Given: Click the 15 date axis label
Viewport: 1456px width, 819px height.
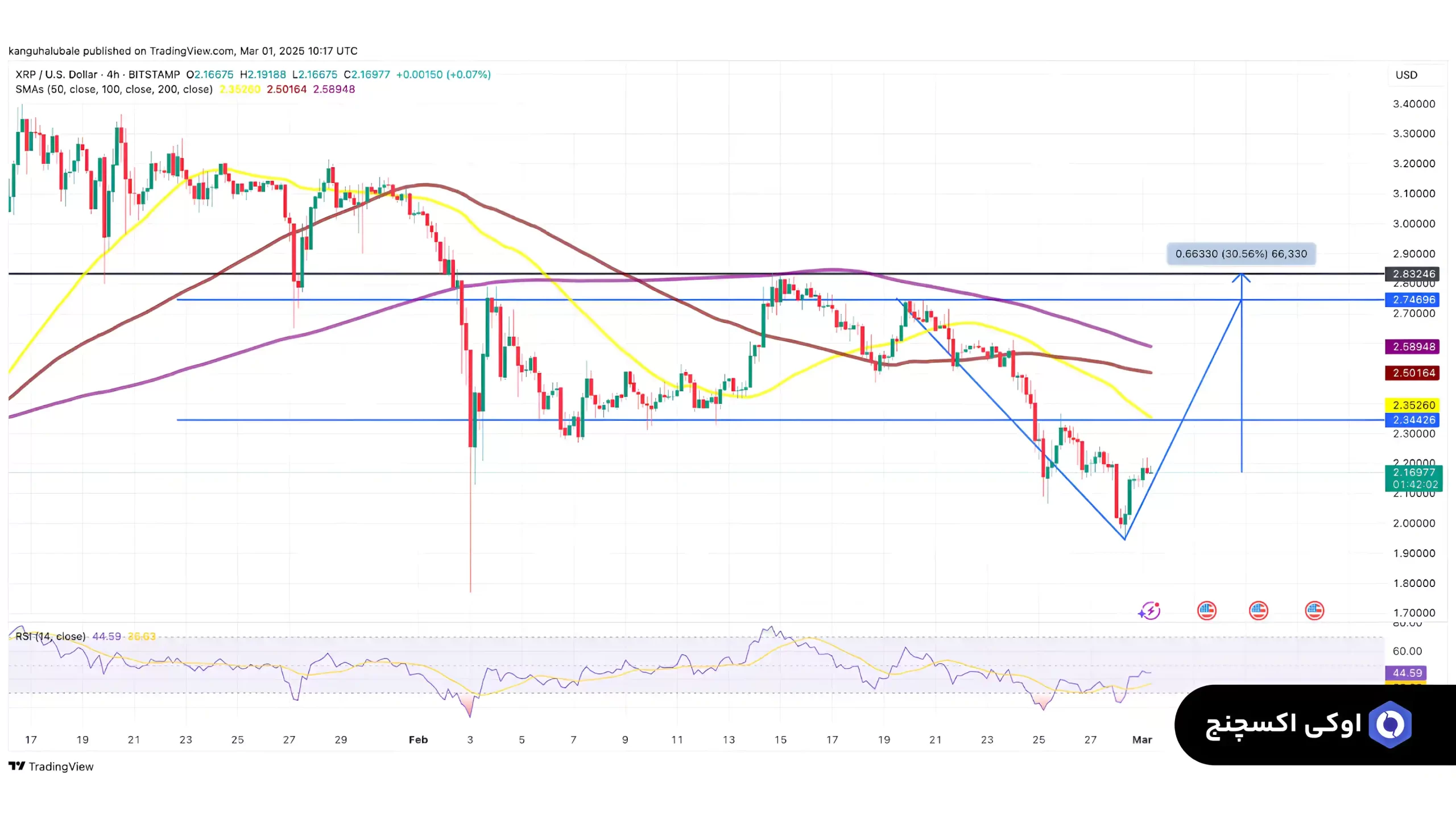Looking at the screenshot, I should tap(780, 740).
